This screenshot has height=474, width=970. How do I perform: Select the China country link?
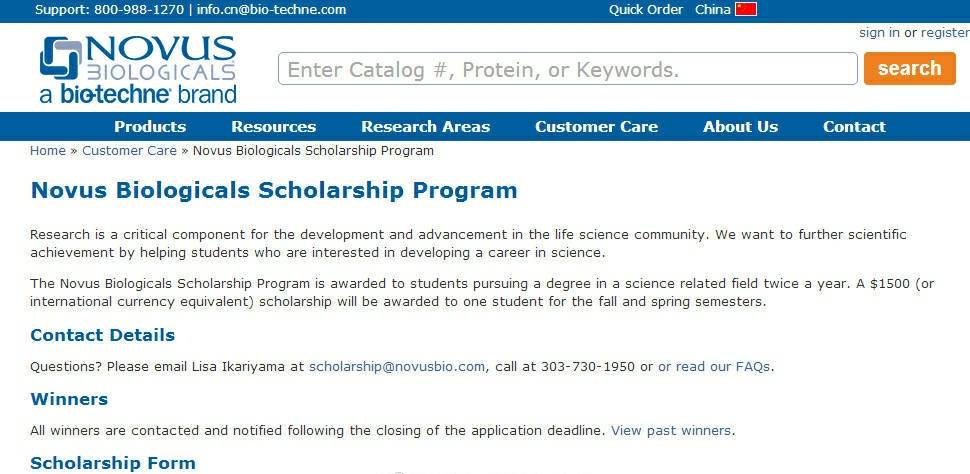pos(712,10)
